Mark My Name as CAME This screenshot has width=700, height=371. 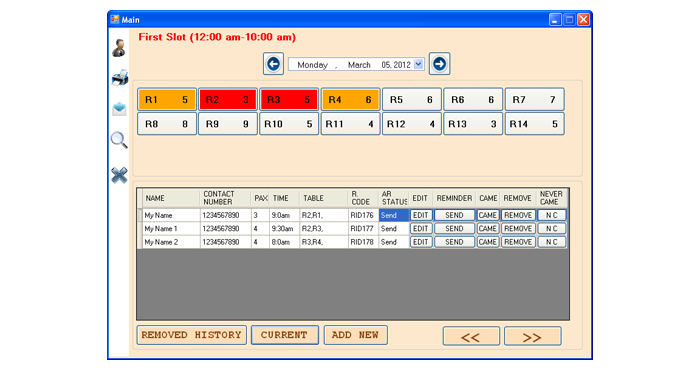[488, 215]
